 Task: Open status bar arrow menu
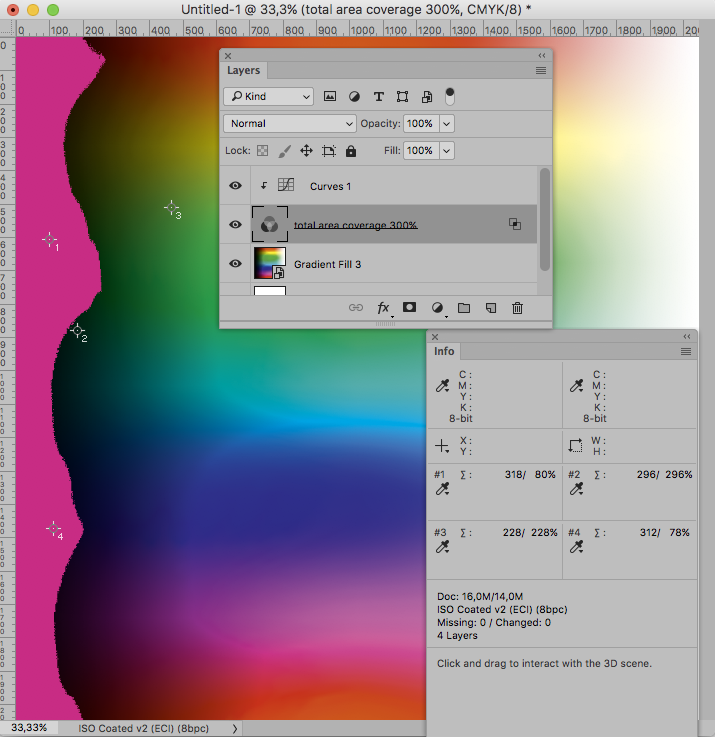tap(235, 728)
